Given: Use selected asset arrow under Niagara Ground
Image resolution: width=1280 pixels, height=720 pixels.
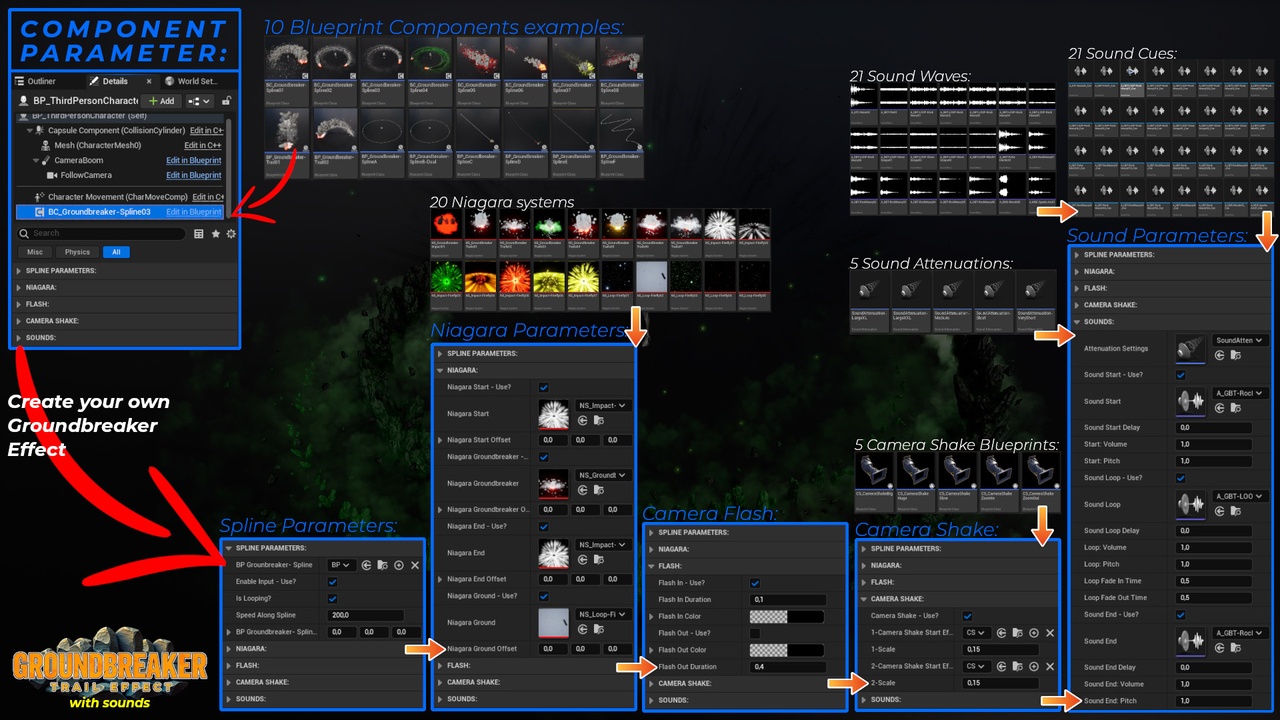Looking at the screenshot, I should coord(583,630).
